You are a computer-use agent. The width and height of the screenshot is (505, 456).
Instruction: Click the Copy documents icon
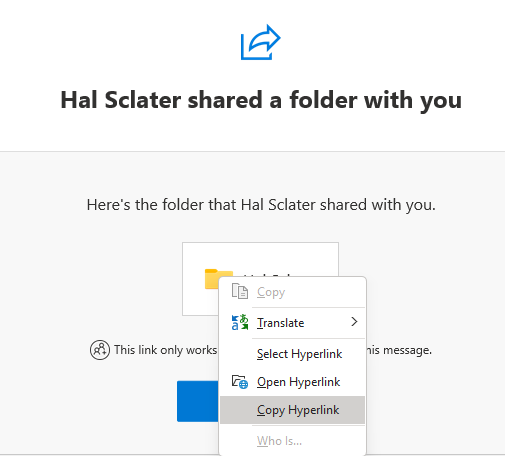tap(240, 292)
